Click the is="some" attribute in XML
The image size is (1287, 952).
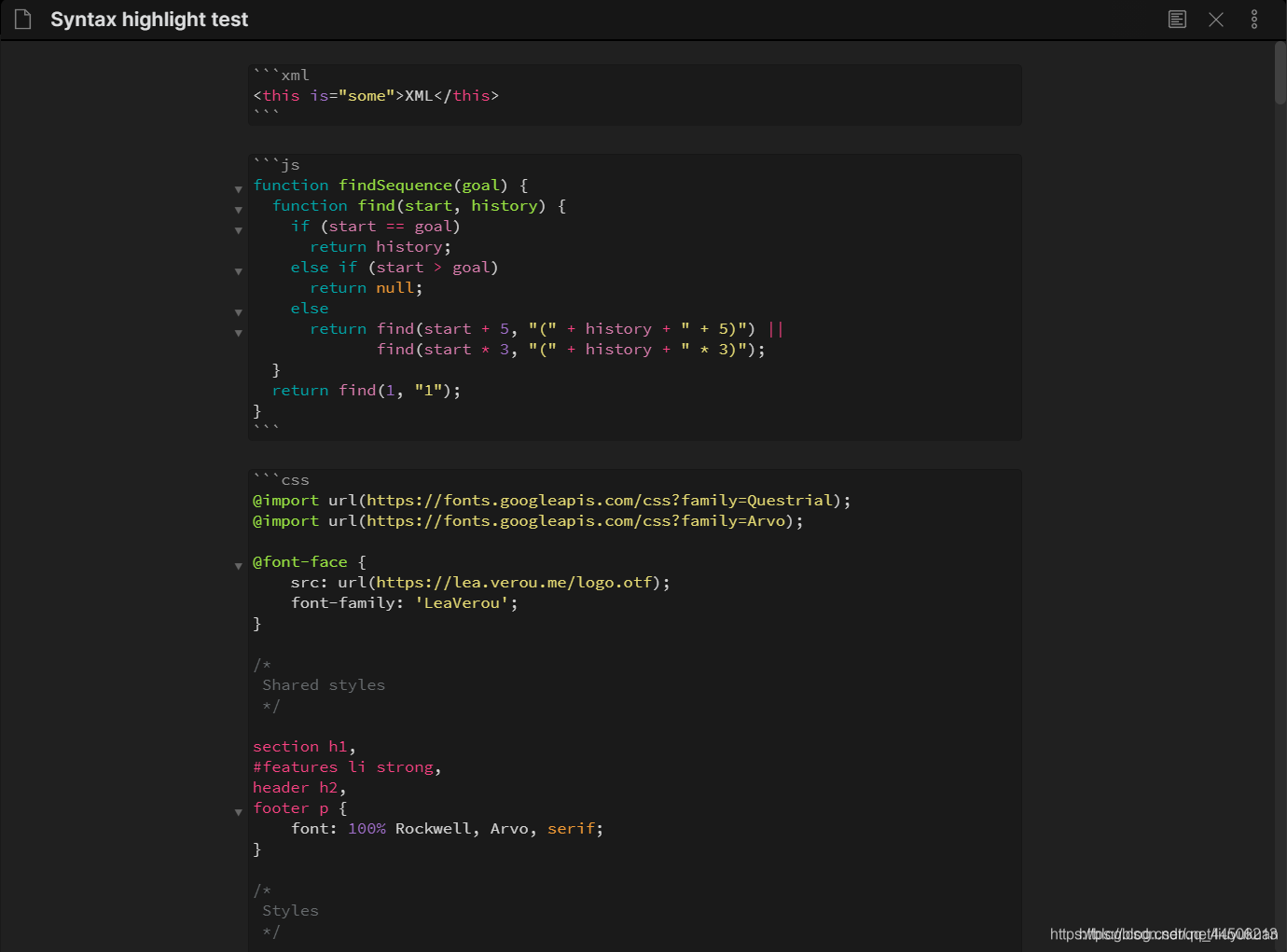pos(353,96)
